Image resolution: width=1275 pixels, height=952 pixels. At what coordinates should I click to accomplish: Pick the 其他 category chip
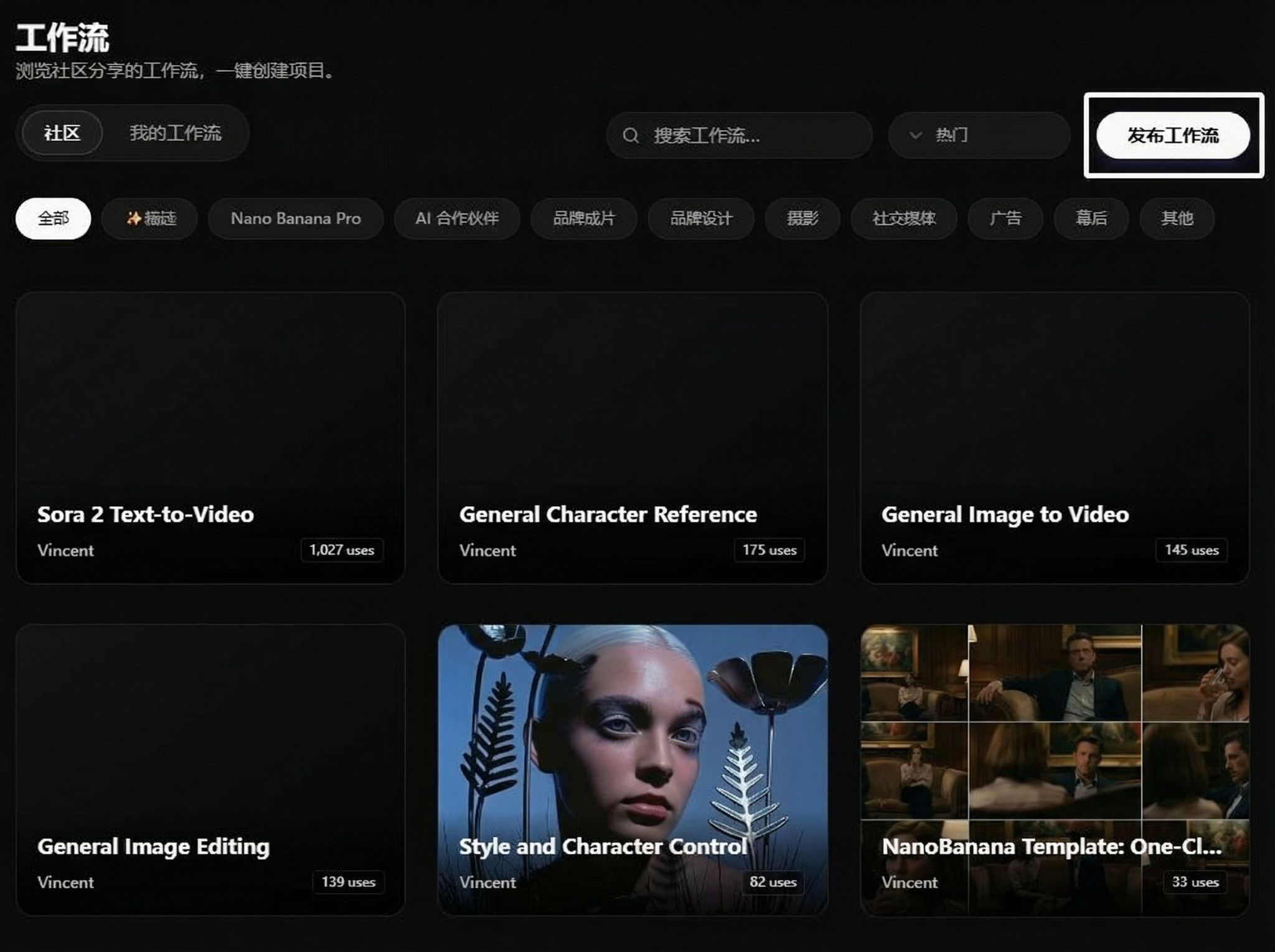click(x=1176, y=219)
